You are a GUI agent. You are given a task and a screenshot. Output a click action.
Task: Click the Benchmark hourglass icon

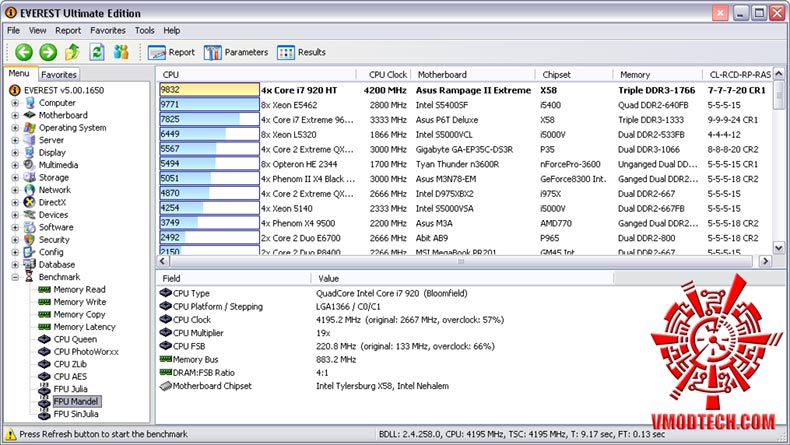click(30, 277)
